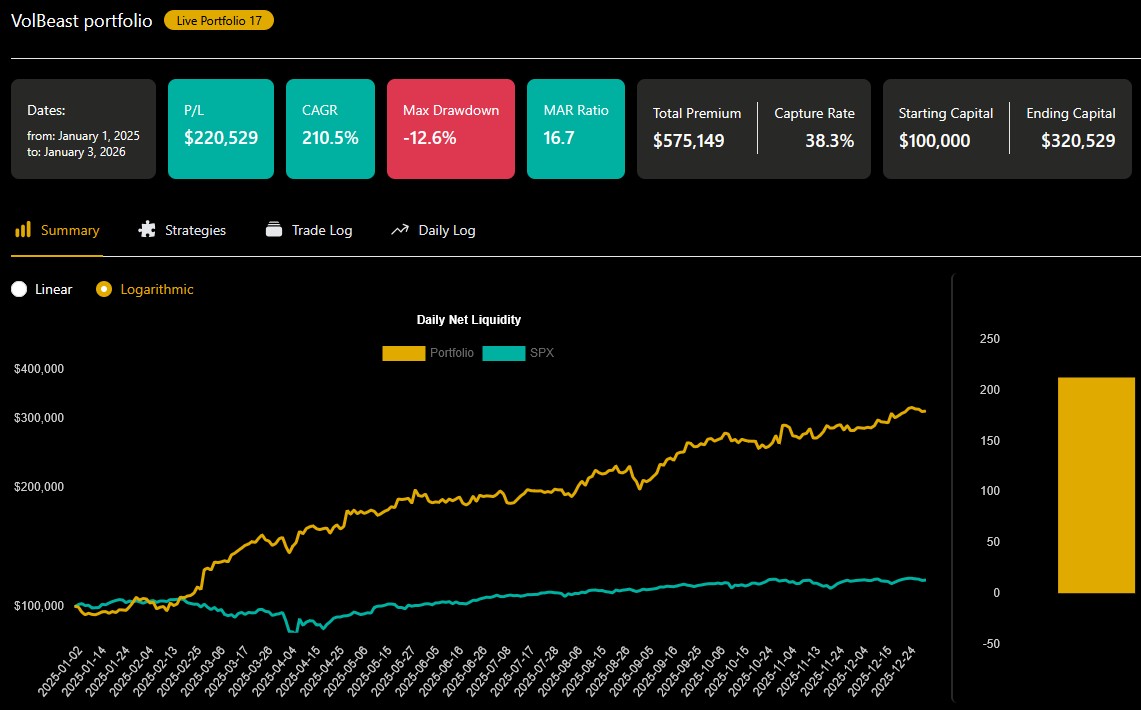
Task: Click the P/L stat card
Action: point(220,128)
